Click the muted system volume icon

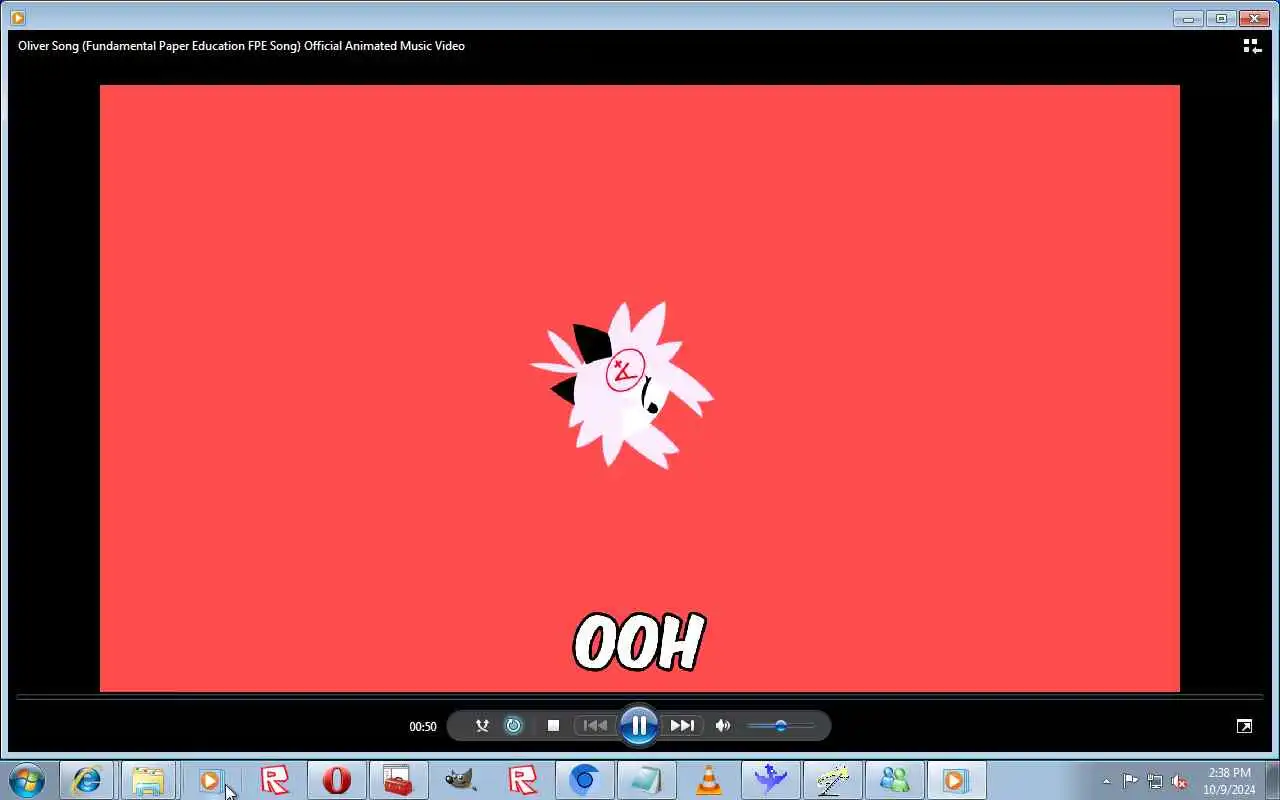pyautogui.click(x=1180, y=781)
